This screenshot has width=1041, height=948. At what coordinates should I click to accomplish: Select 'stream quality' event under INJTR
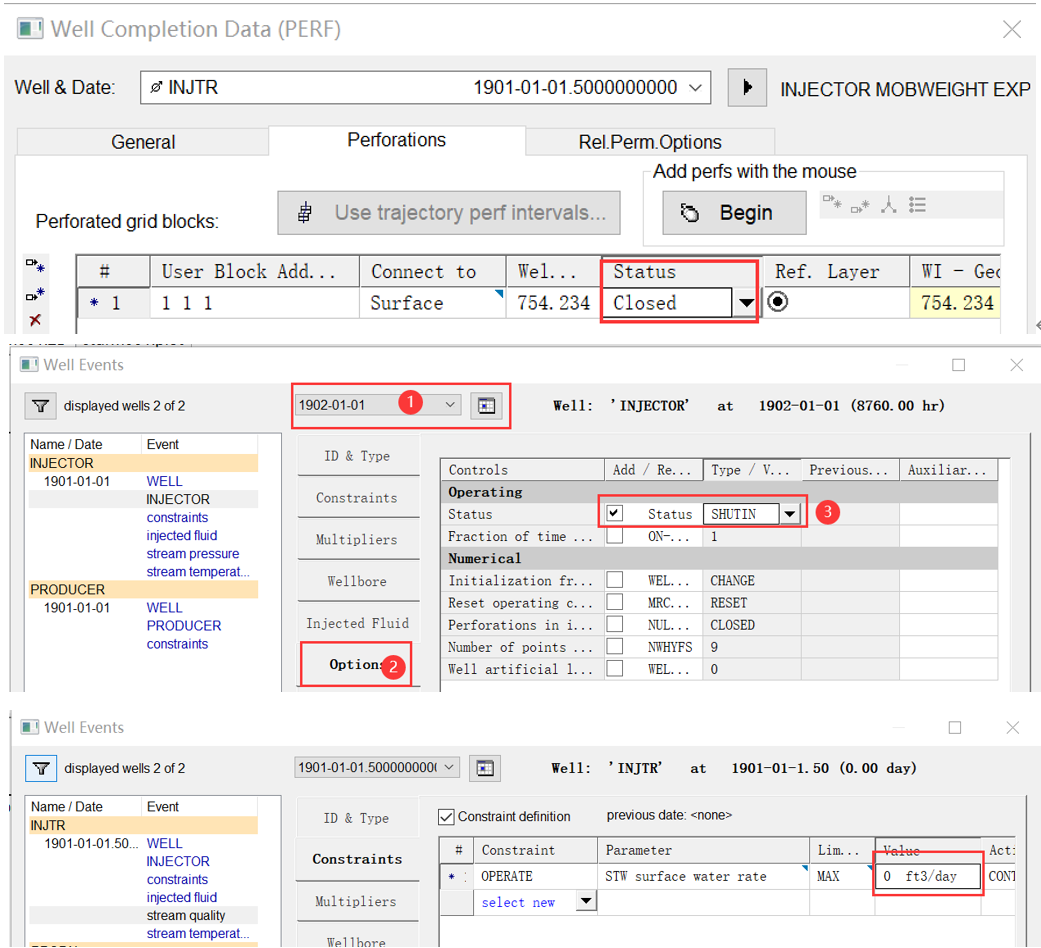tap(186, 915)
